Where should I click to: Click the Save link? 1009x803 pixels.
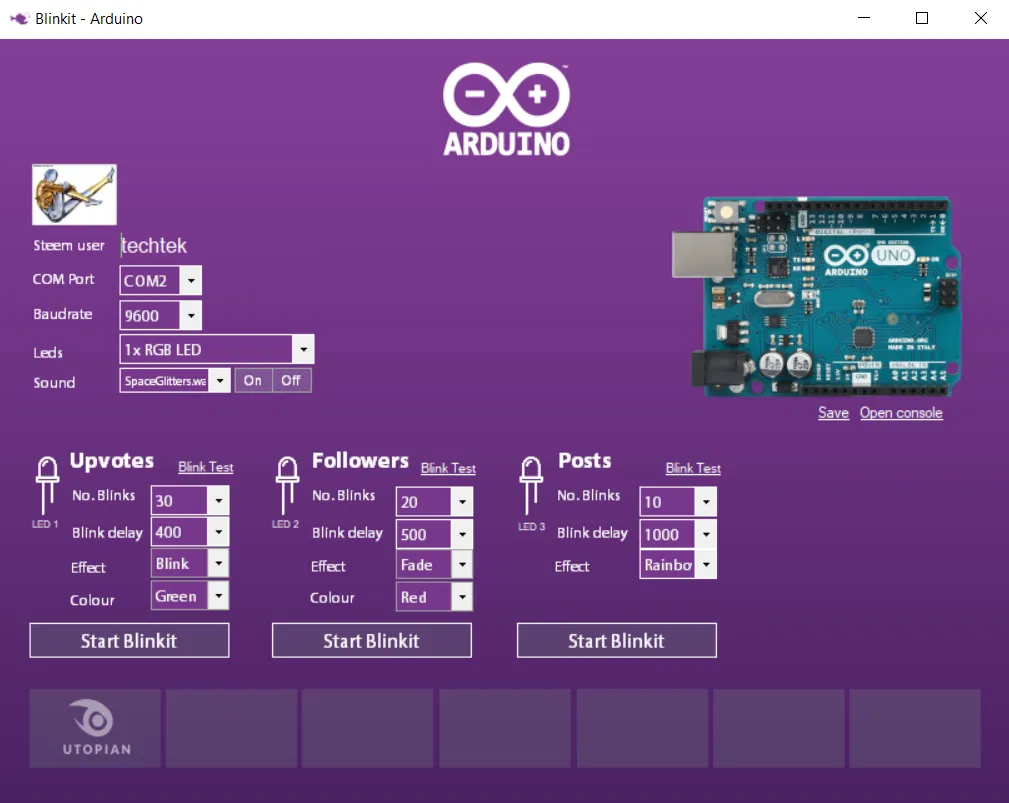point(833,413)
